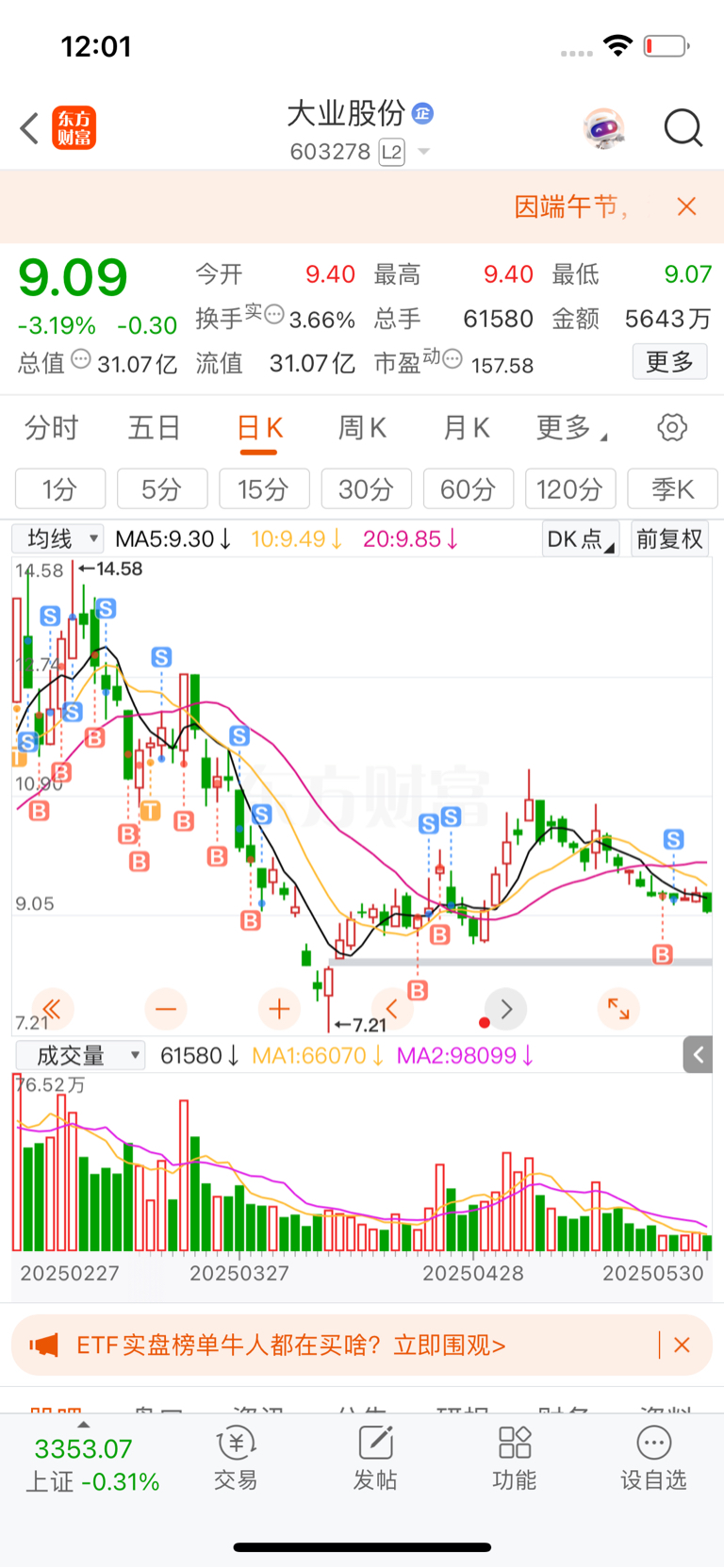The height and width of the screenshot is (1568, 724).
Task: Switch to the 分时 chart tab
Action: (52, 428)
